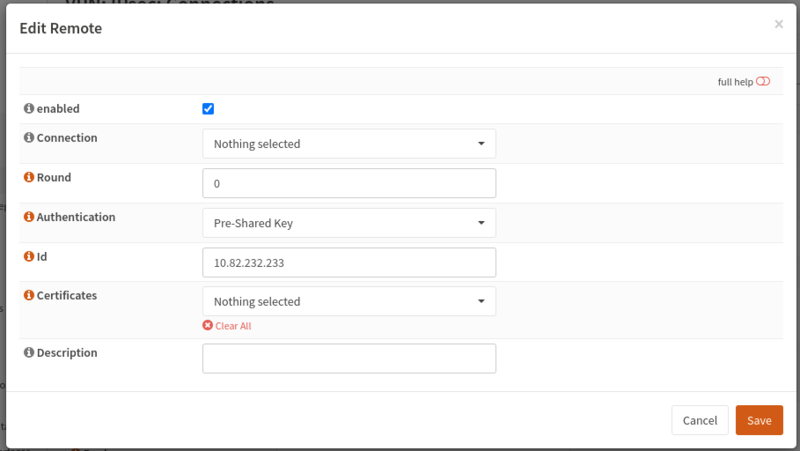
Task: Click info icon beside enabled label
Action: coord(29,108)
